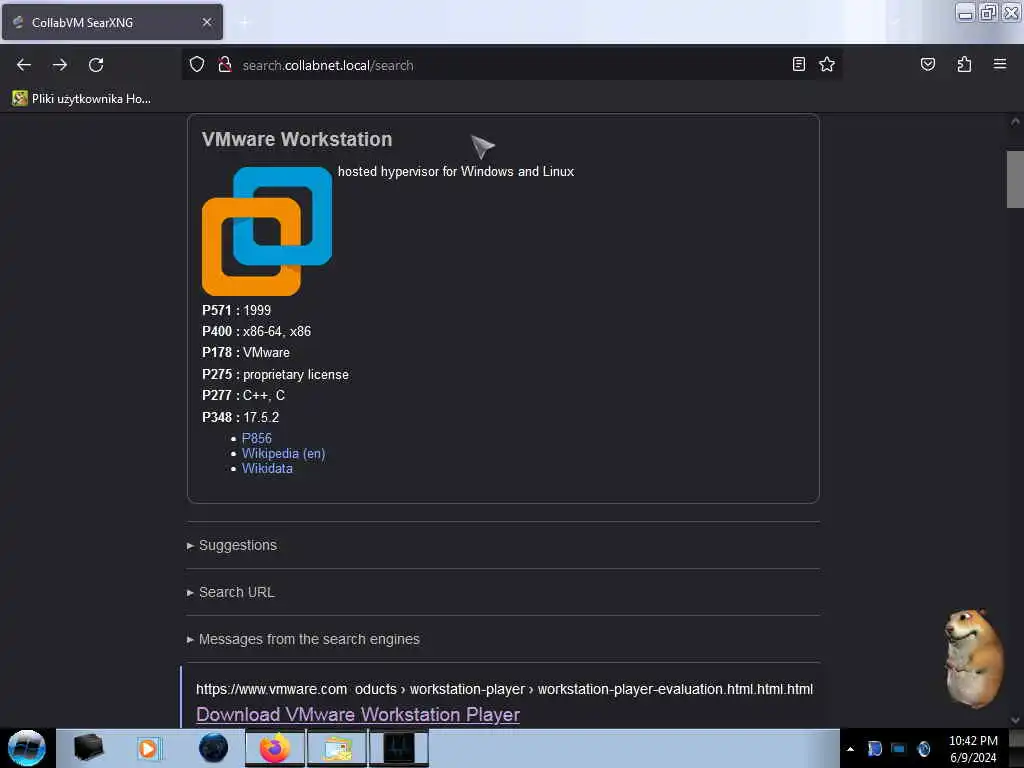Screen dimensions: 1024x768
Task: Click the round blue tray icon beside the clock
Action: tap(923, 748)
